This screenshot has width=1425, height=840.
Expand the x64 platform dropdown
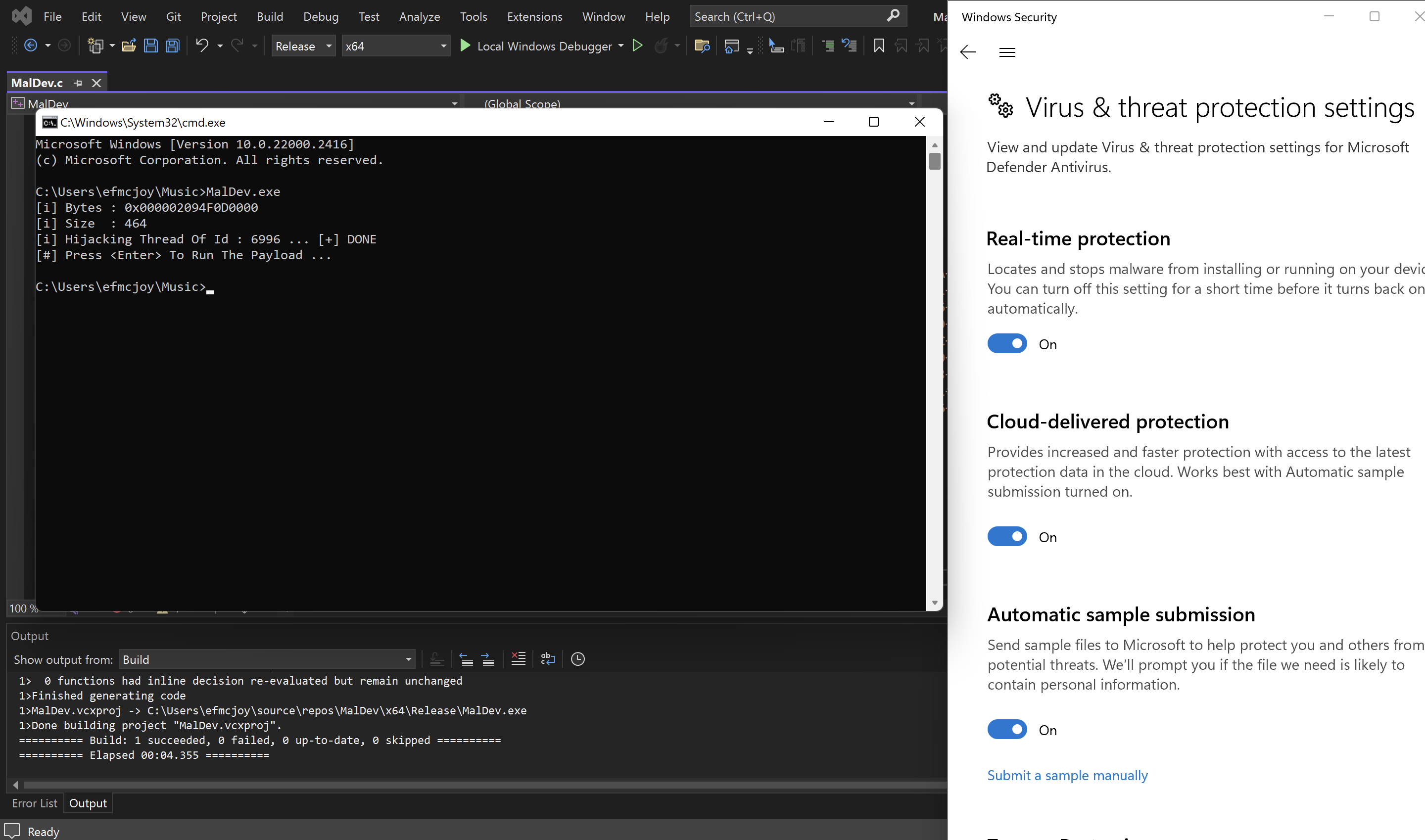pyautogui.click(x=395, y=46)
